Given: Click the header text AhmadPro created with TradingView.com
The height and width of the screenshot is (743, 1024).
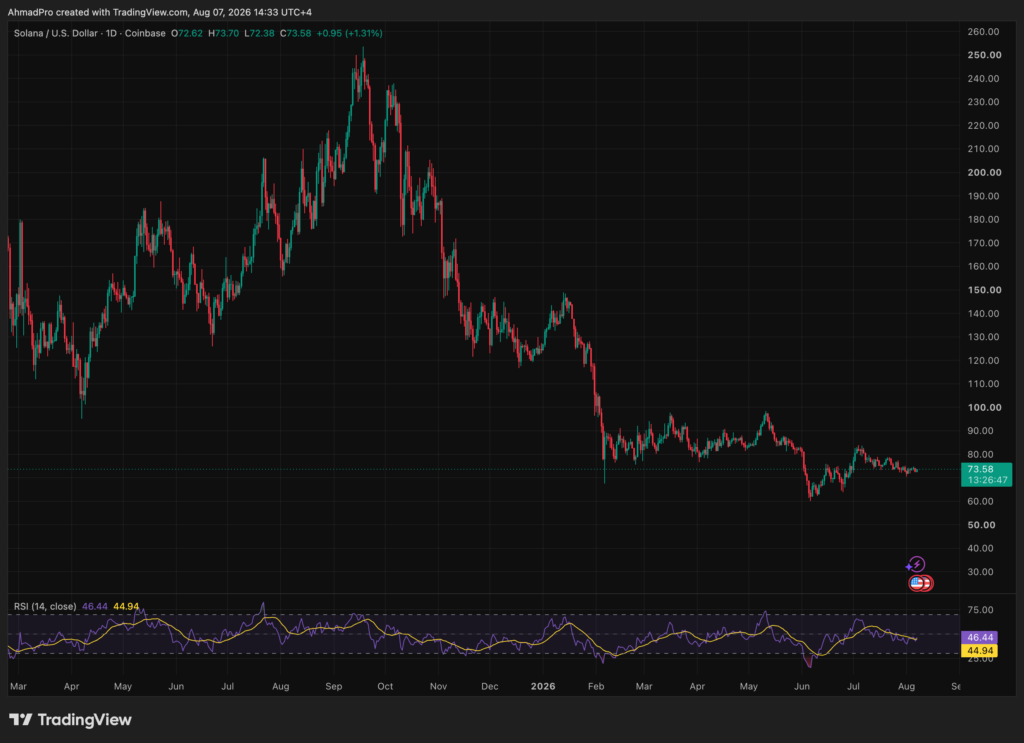Looking at the screenshot, I should pyautogui.click(x=98, y=12).
